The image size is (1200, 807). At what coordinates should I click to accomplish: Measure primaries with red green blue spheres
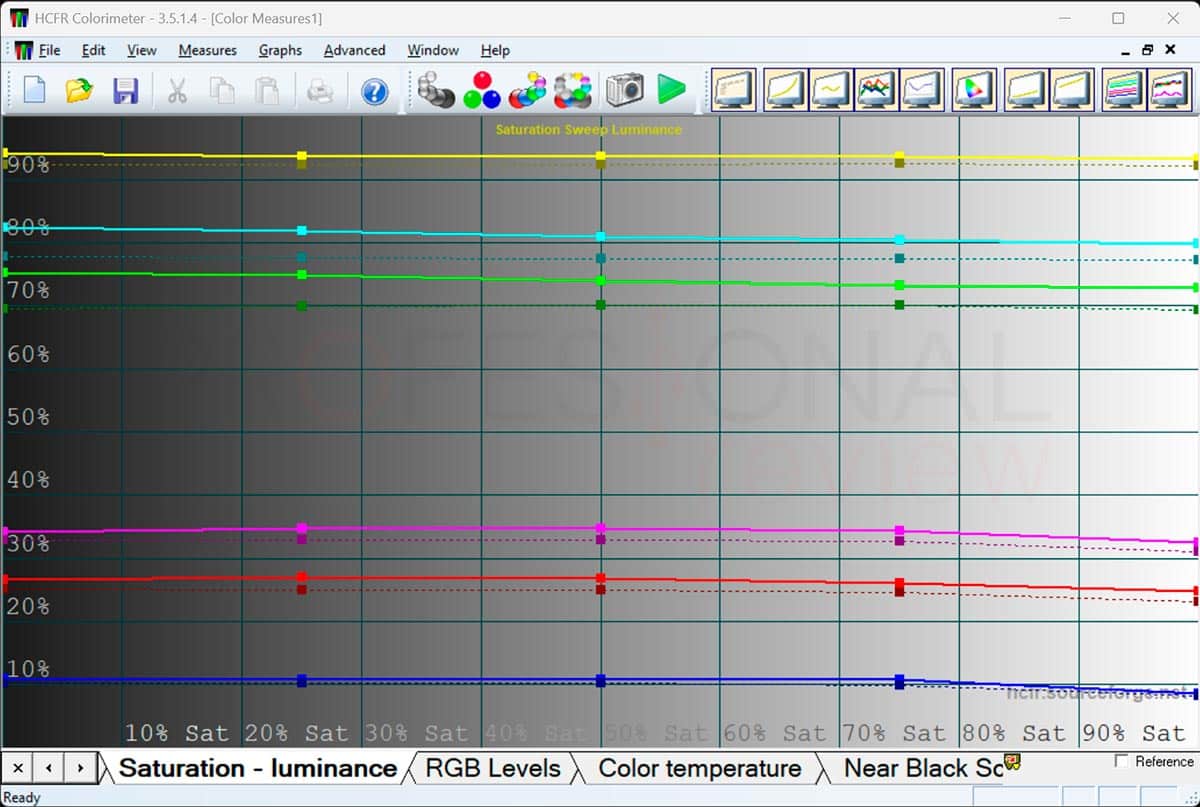(x=482, y=90)
